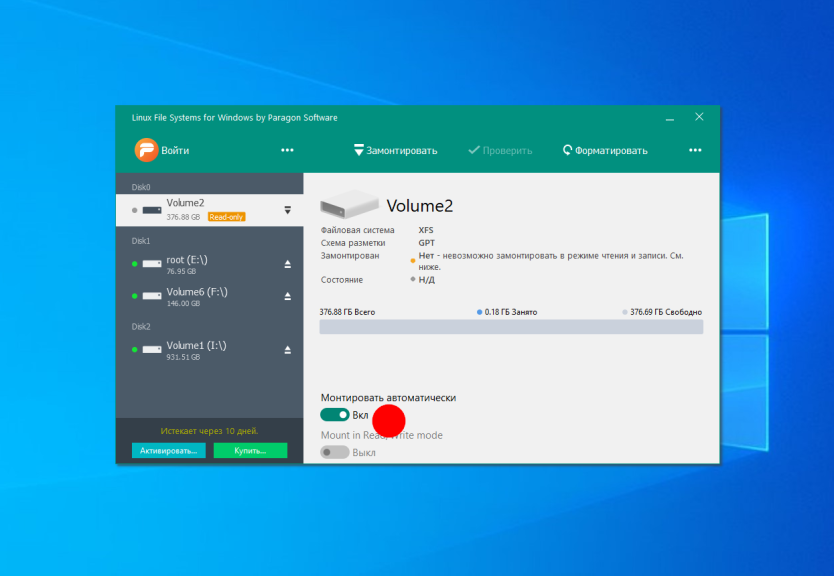Click the Форматировать toolbar icon
The height and width of the screenshot is (576, 834).
coord(567,151)
